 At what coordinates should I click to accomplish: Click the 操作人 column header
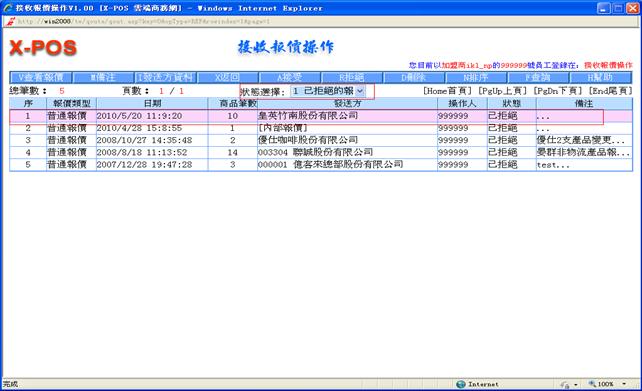(x=462, y=104)
